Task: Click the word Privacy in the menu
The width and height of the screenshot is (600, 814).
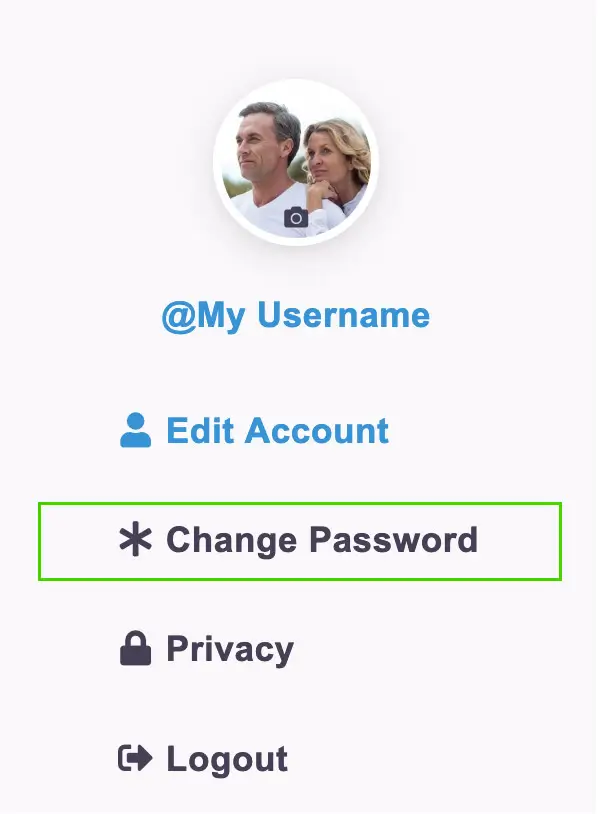Action: tap(230, 650)
